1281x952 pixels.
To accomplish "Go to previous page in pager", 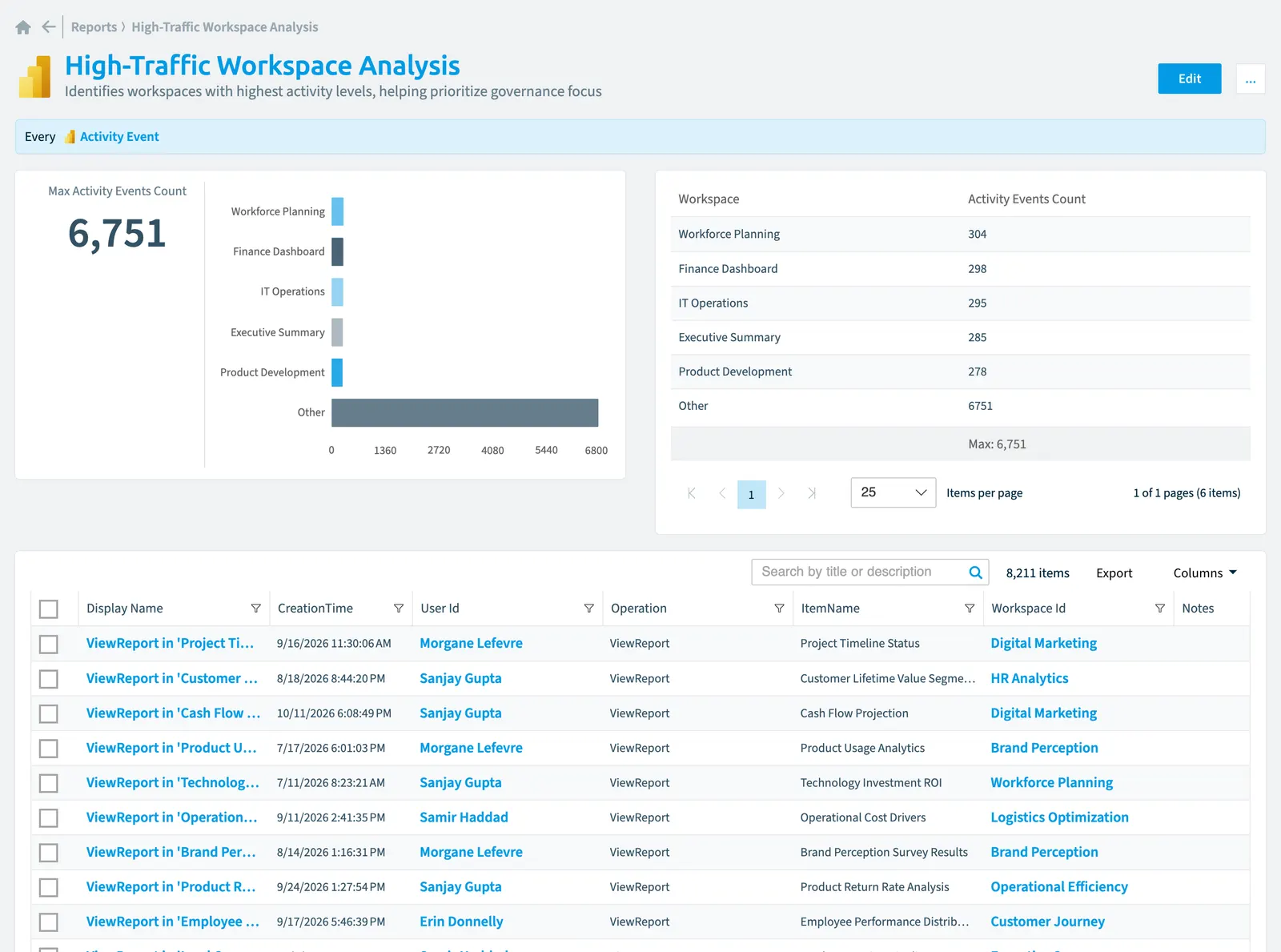I will (721, 493).
